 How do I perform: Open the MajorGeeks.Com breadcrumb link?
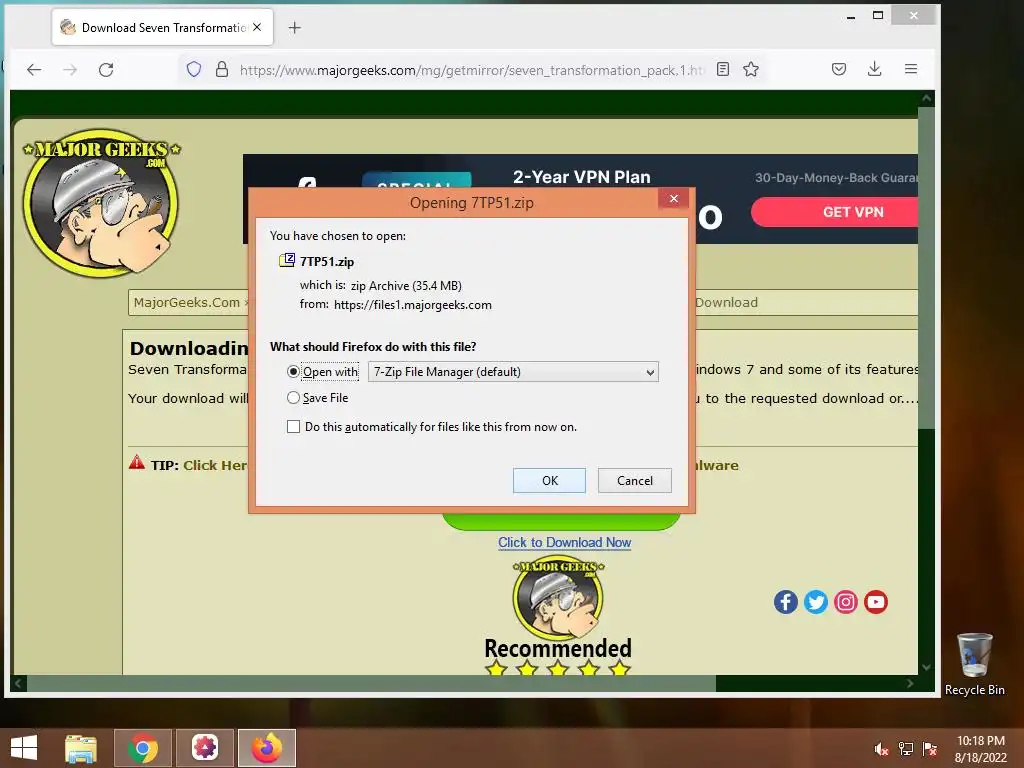(x=187, y=302)
